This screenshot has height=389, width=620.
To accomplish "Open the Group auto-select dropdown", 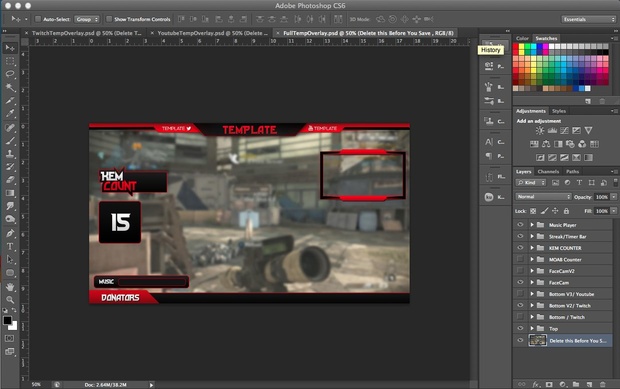I will (x=87, y=19).
